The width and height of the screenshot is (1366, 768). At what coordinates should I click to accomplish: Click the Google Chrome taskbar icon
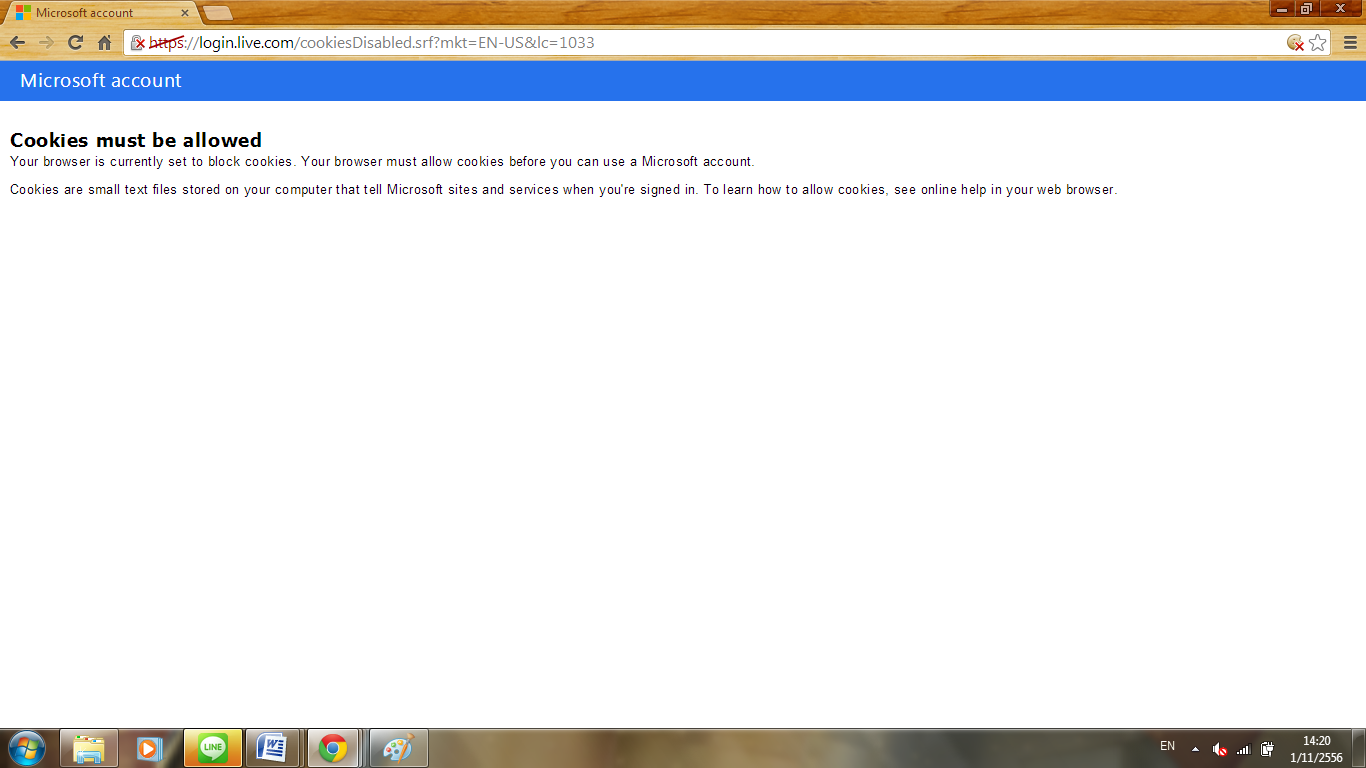tap(333, 748)
